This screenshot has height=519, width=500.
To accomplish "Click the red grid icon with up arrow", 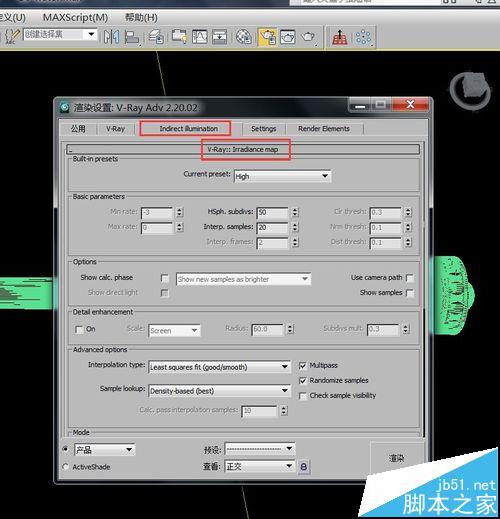I will click(340, 37).
